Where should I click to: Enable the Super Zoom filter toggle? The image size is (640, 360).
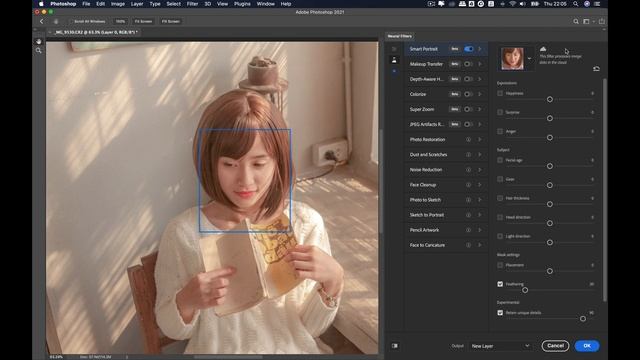(469, 109)
